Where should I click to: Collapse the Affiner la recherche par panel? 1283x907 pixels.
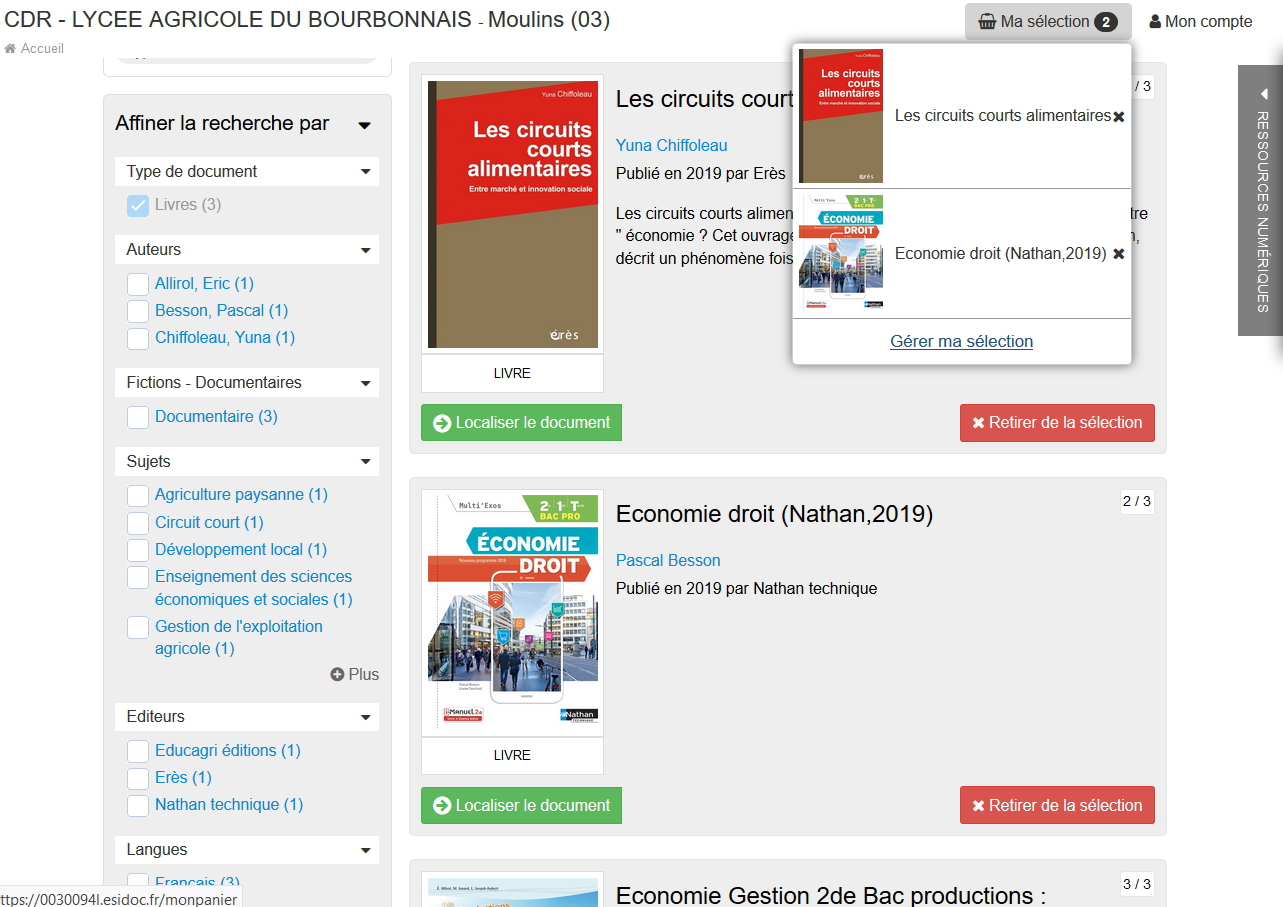click(365, 125)
